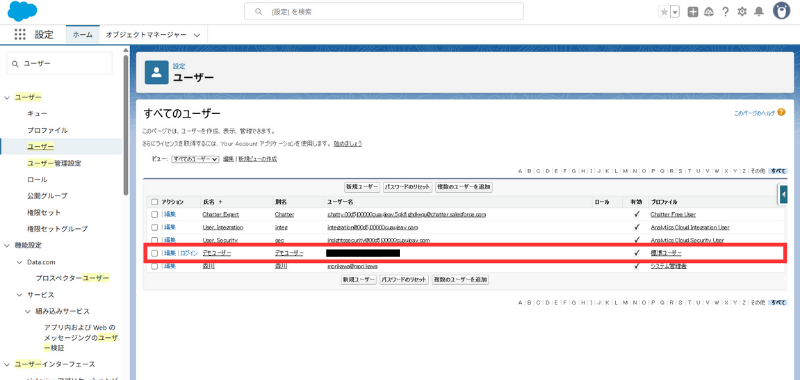Sort by the ユーザー名 column header

tap(340, 202)
